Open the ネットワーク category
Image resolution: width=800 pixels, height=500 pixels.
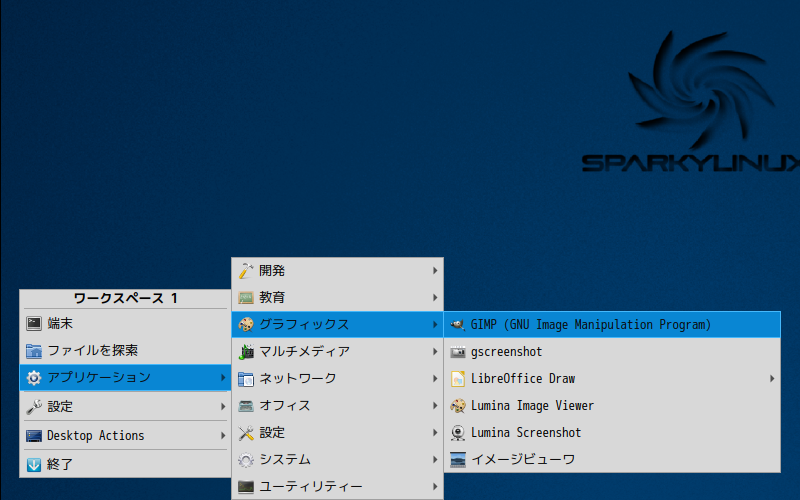337,379
